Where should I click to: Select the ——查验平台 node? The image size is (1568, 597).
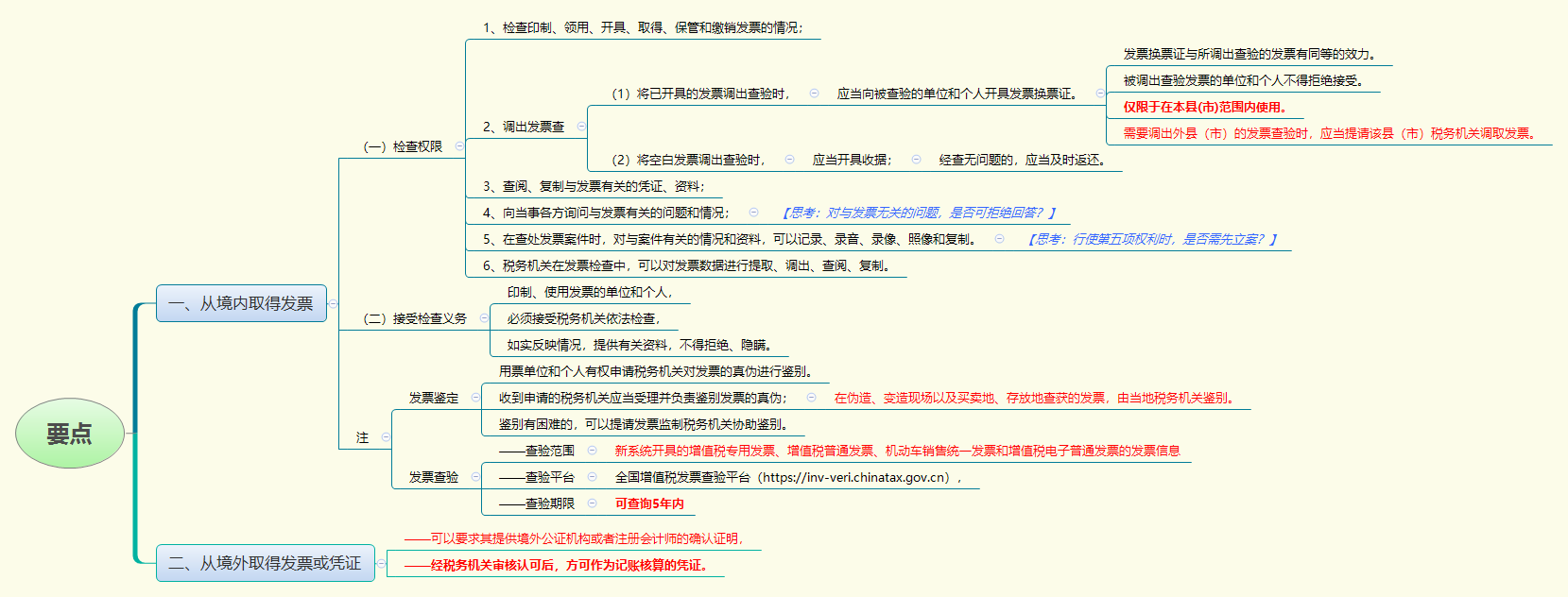pyautogui.click(x=537, y=477)
